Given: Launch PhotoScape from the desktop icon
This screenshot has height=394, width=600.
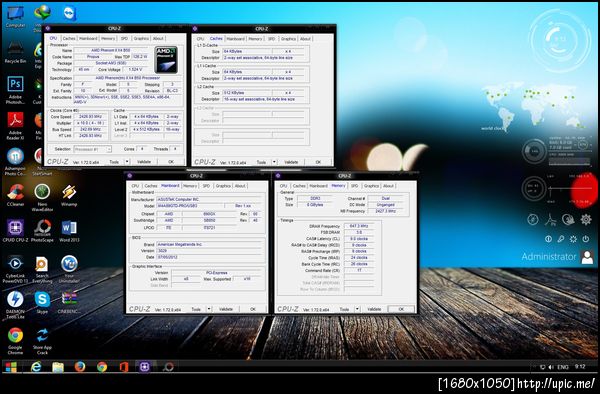Looking at the screenshot, I should 42,231.
